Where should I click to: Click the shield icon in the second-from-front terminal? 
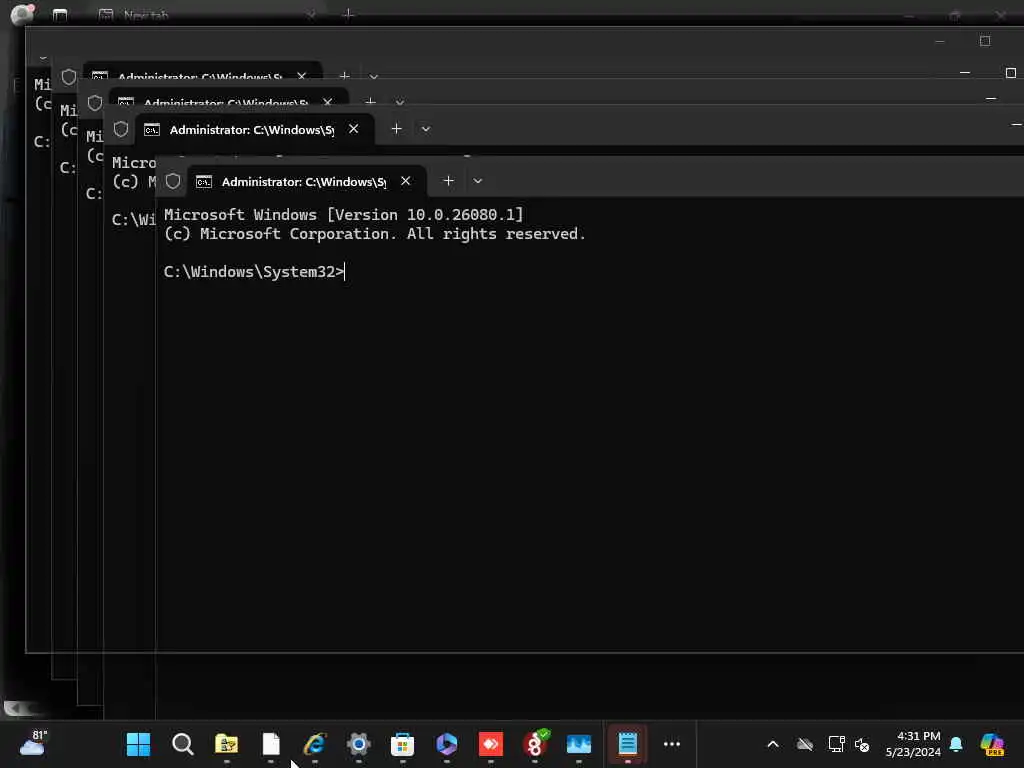pos(121,129)
